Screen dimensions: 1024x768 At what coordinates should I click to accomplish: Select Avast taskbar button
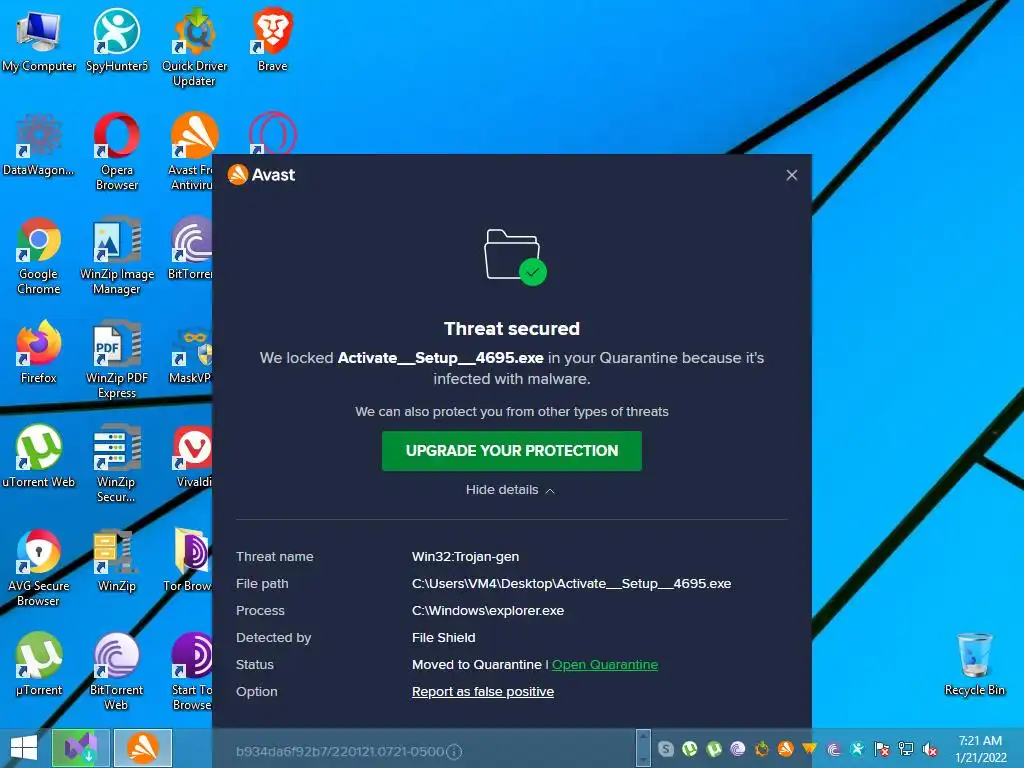[x=143, y=748]
